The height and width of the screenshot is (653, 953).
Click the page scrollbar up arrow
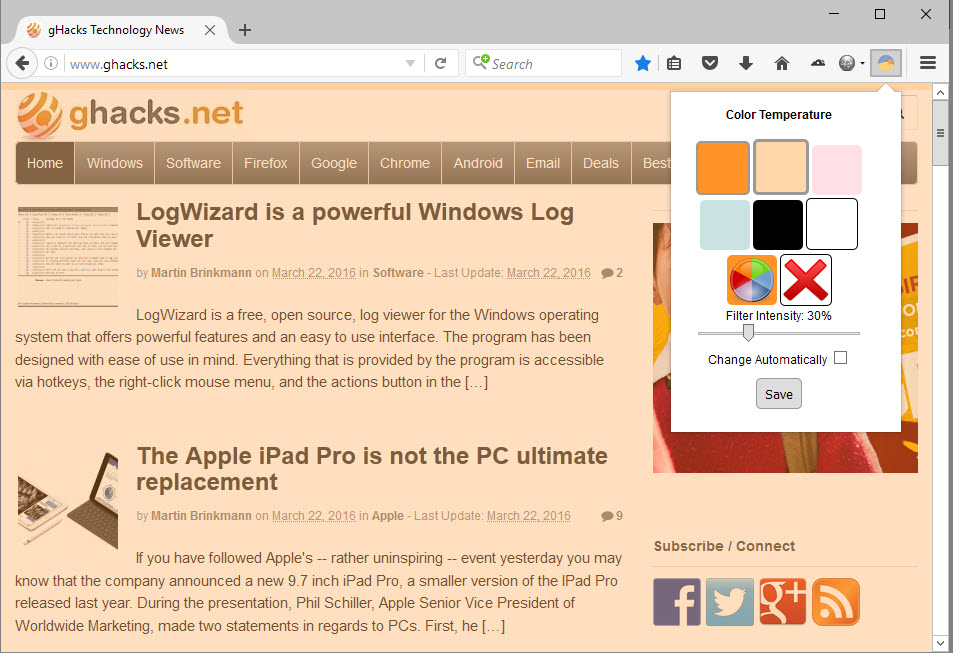940,93
